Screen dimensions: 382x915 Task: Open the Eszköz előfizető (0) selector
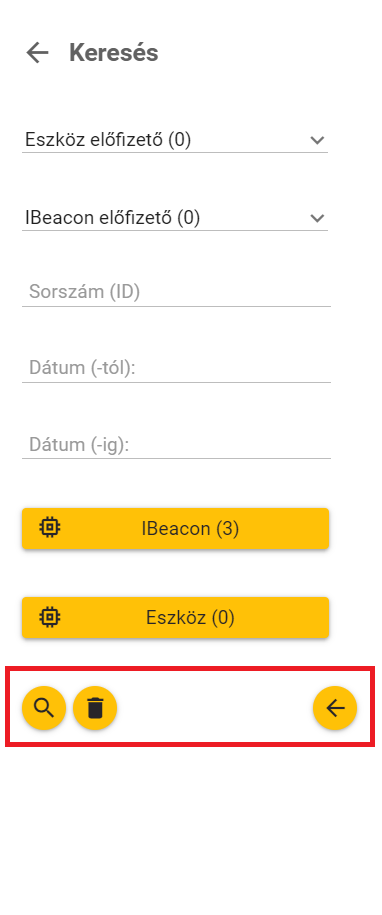coord(175,140)
